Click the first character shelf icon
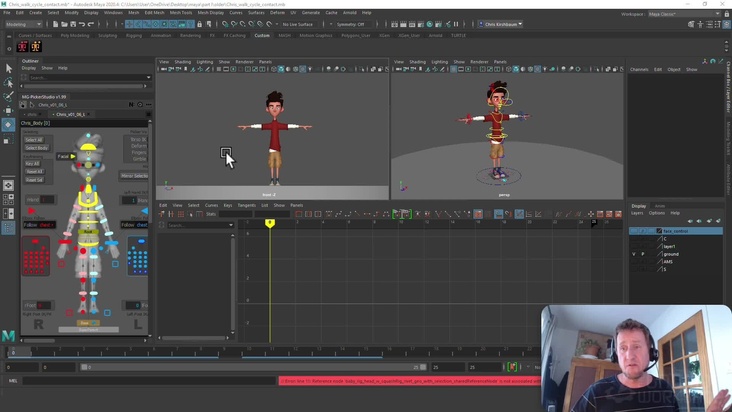Image resolution: width=732 pixels, height=412 pixels. 22,47
